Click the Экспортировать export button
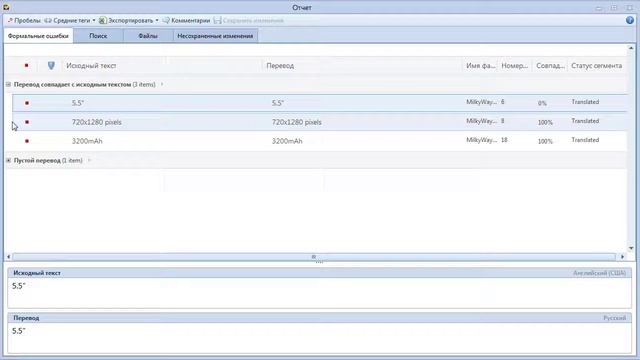Image resolution: width=640 pixels, height=360 pixels. coord(126,20)
